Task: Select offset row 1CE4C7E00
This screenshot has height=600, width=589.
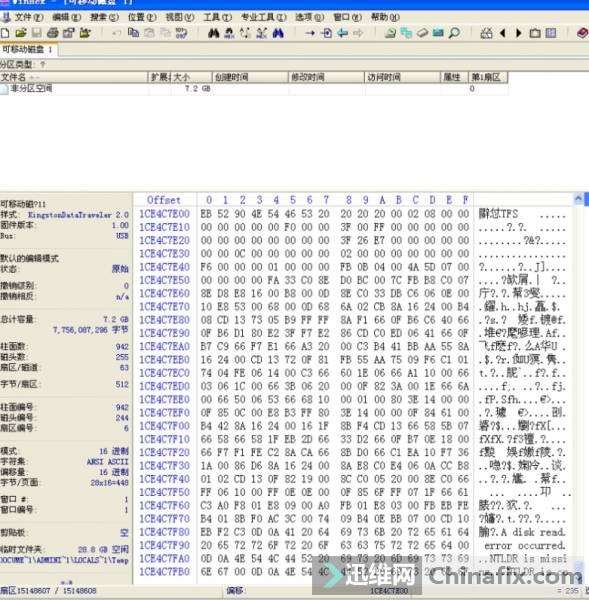Action: (x=165, y=214)
